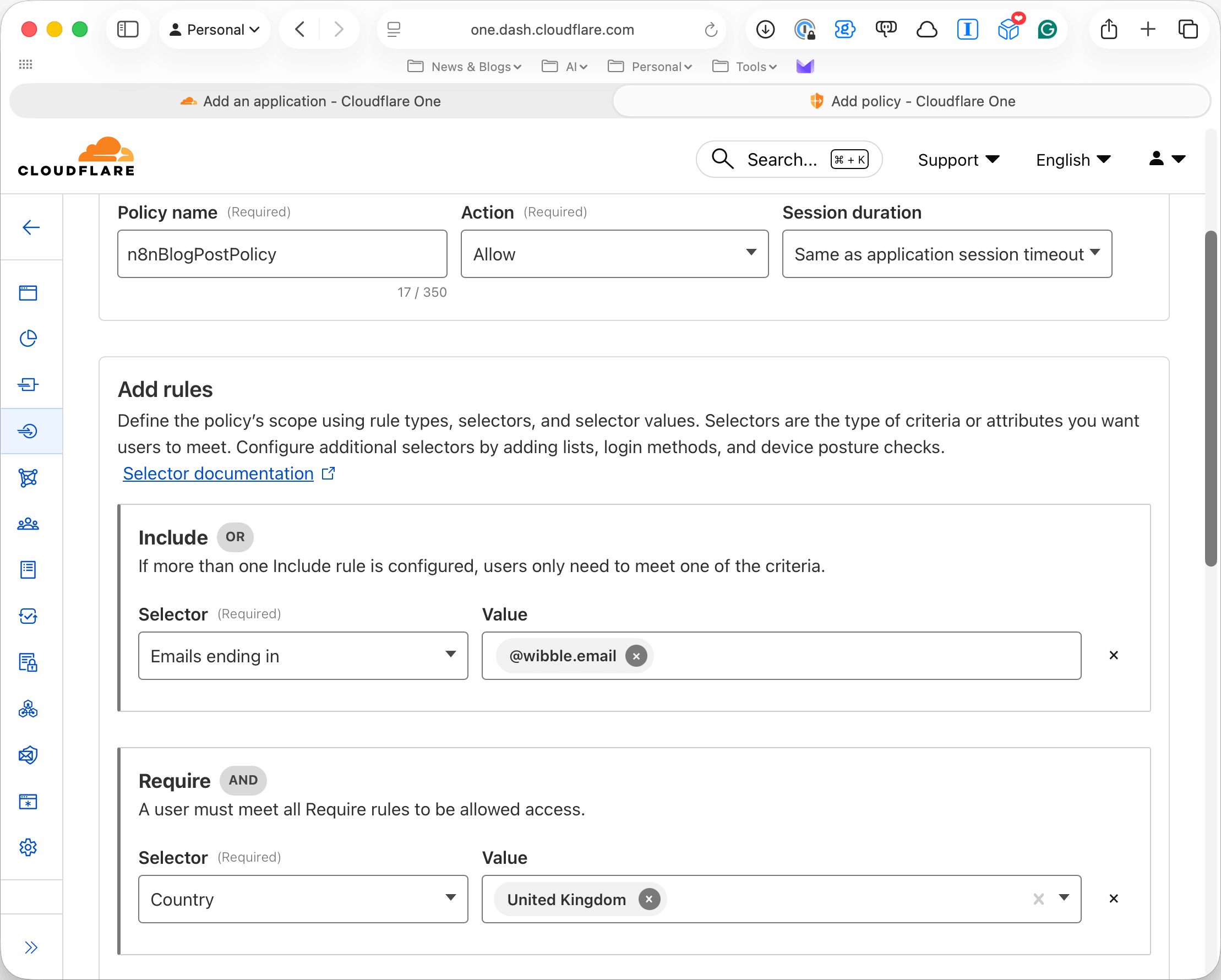The height and width of the screenshot is (980, 1221).
Task: Click the Safari downloads icon
Action: [765, 30]
